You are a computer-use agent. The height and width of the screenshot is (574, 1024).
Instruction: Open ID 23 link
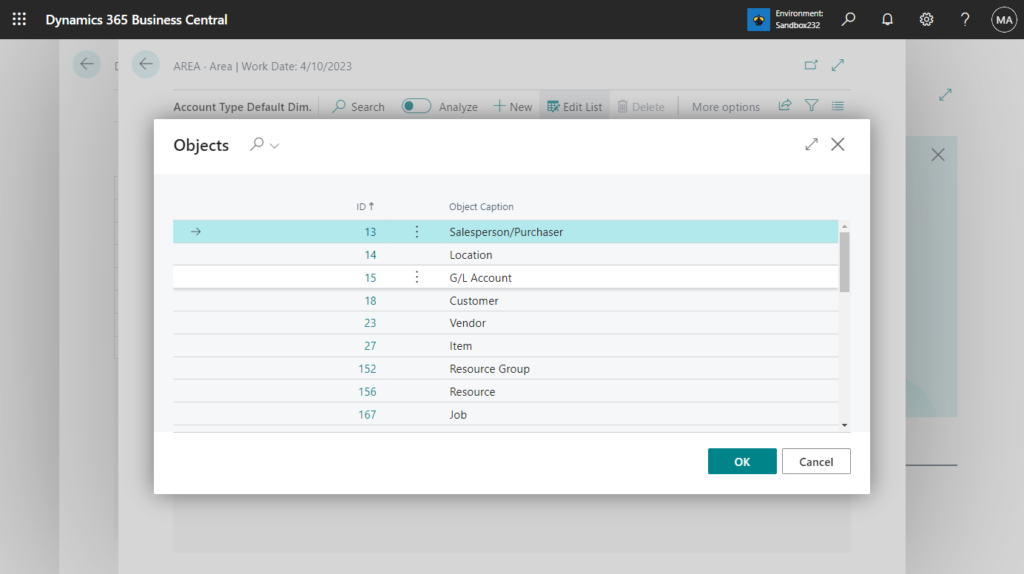click(370, 323)
